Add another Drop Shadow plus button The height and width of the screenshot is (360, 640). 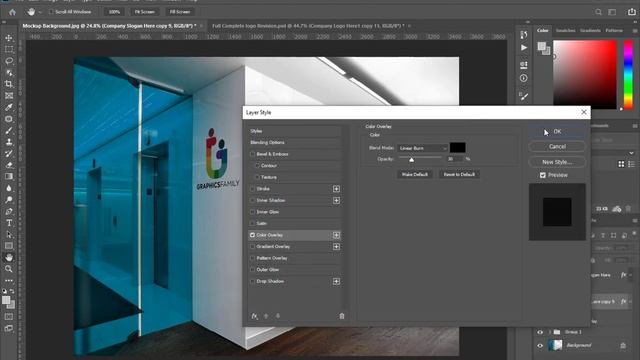336,281
